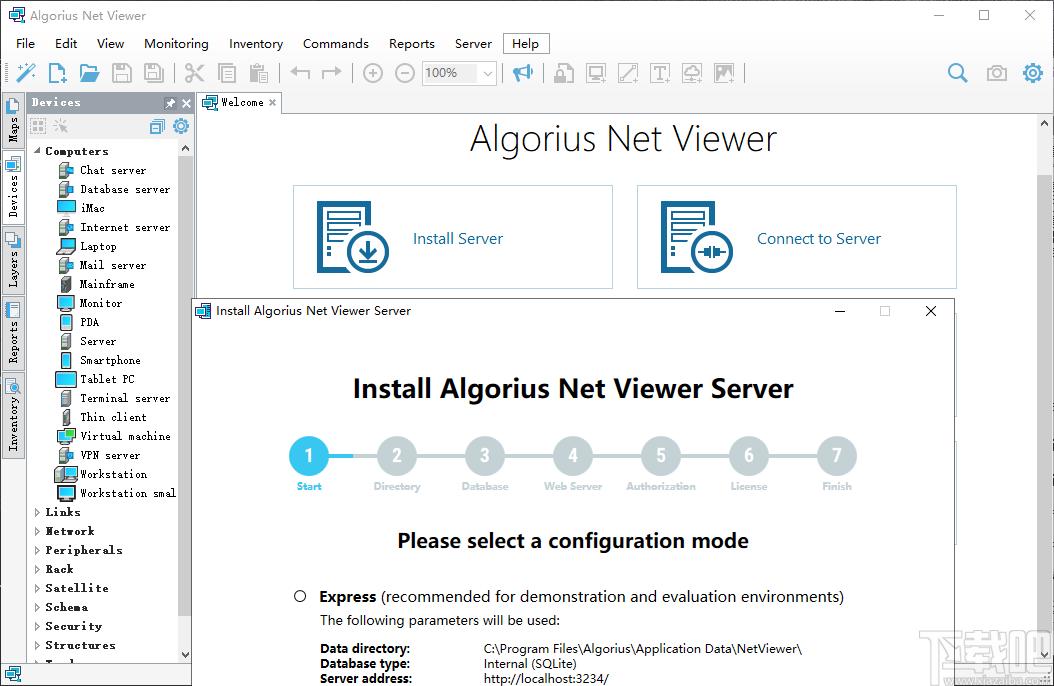The image size is (1054, 686).
Task: Click the Install Server link
Action: click(458, 239)
